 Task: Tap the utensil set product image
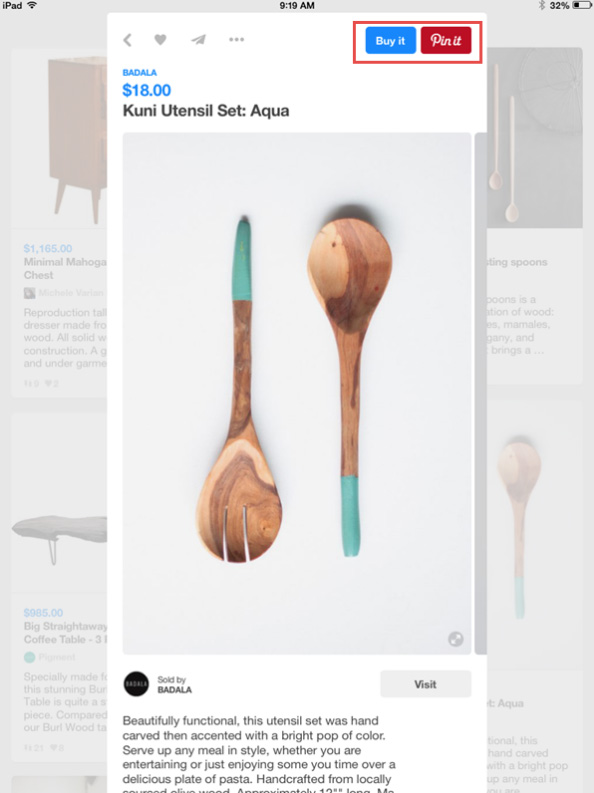(x=297, y=393)
